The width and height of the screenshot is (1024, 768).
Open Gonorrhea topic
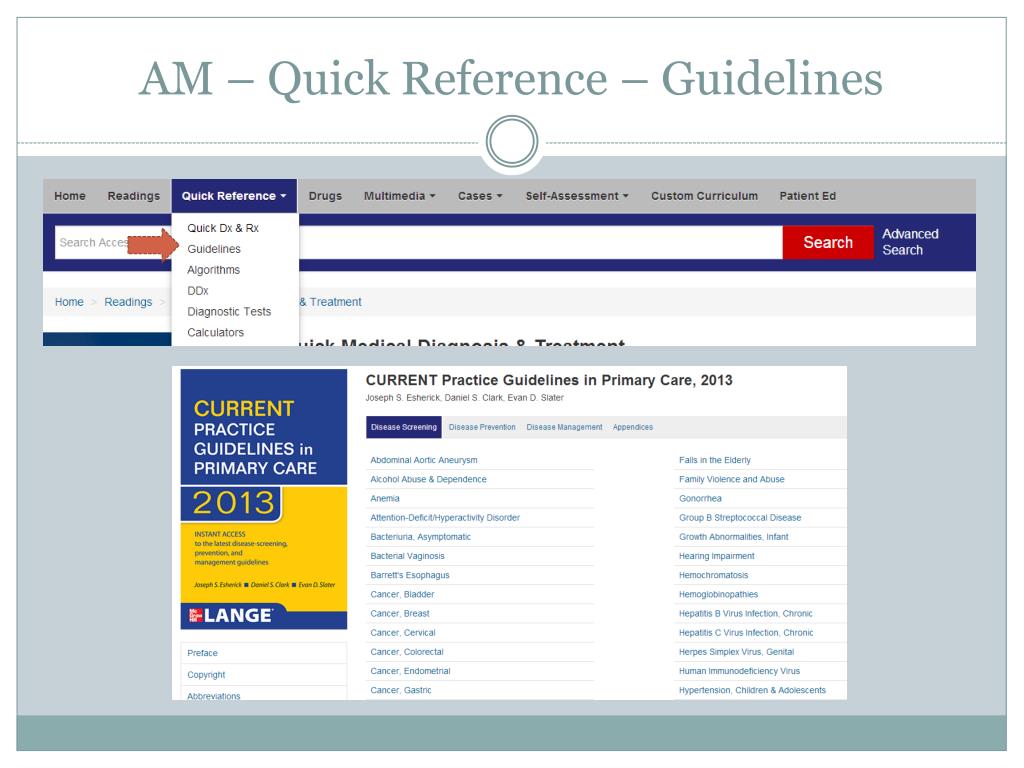point(700,498)
